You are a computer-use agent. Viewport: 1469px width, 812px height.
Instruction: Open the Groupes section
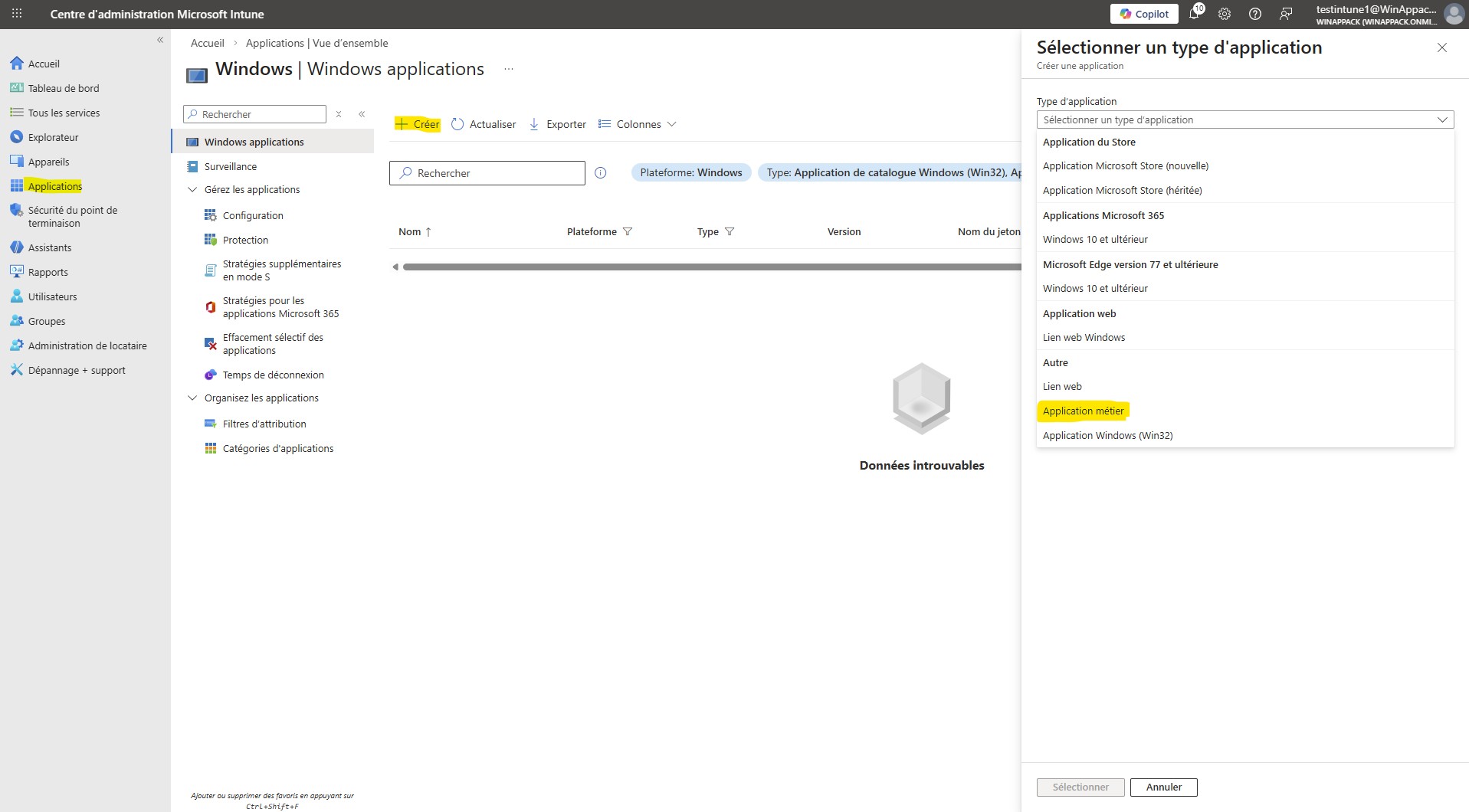[x=45, y=321]
